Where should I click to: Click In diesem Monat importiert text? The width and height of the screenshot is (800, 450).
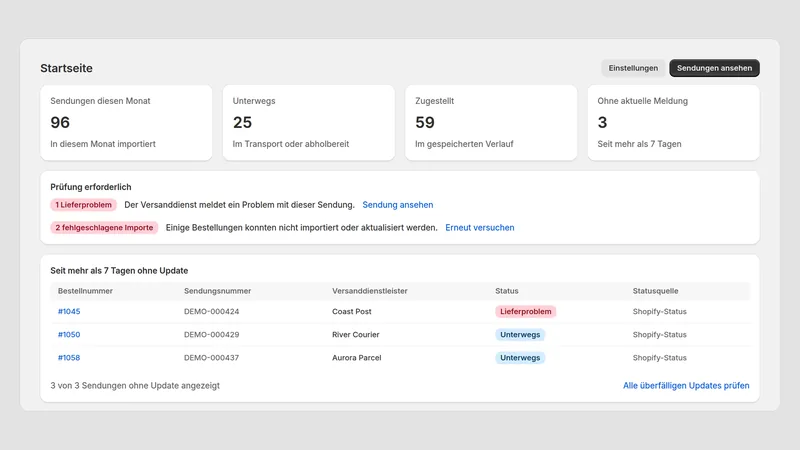(103, 144)
